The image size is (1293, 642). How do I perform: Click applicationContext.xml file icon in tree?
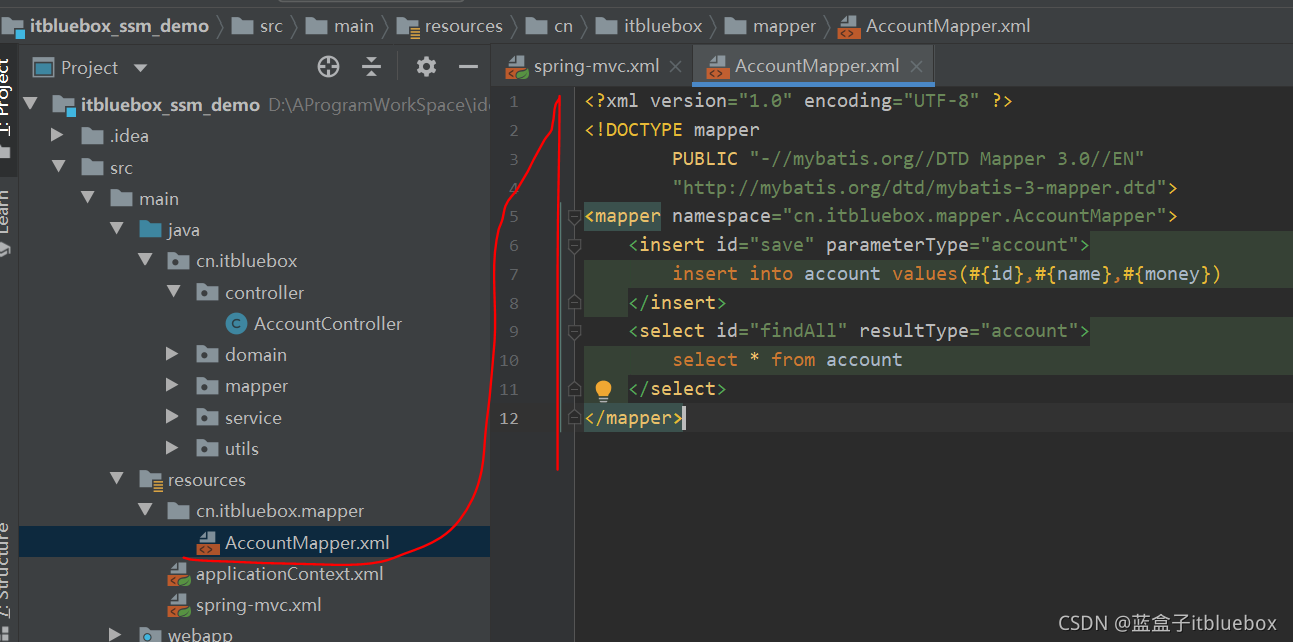179,575
